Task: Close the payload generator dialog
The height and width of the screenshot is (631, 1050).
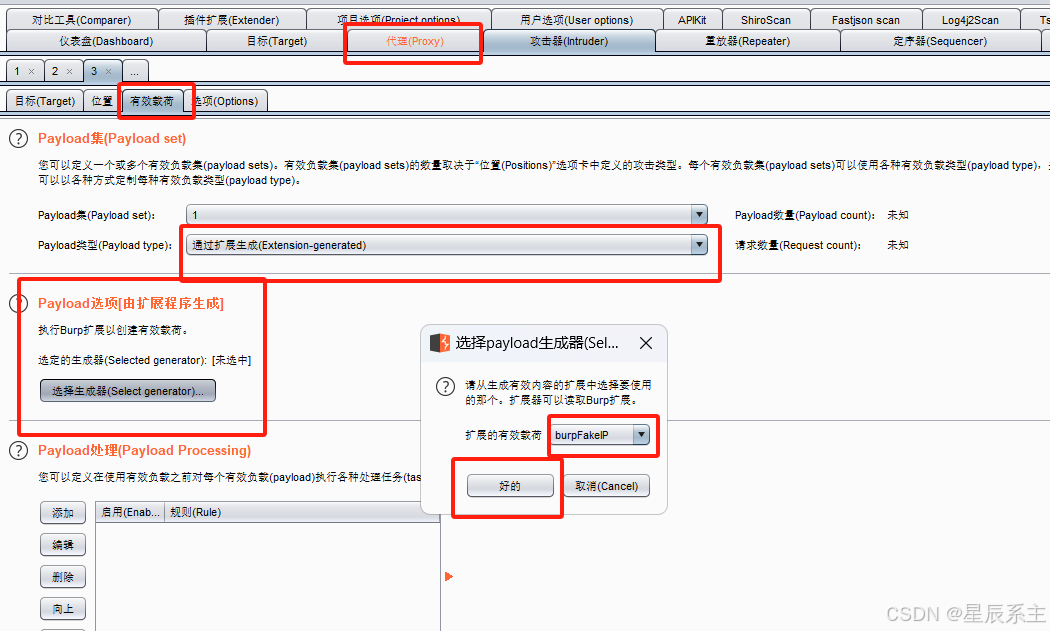Action: coord(646,343)
